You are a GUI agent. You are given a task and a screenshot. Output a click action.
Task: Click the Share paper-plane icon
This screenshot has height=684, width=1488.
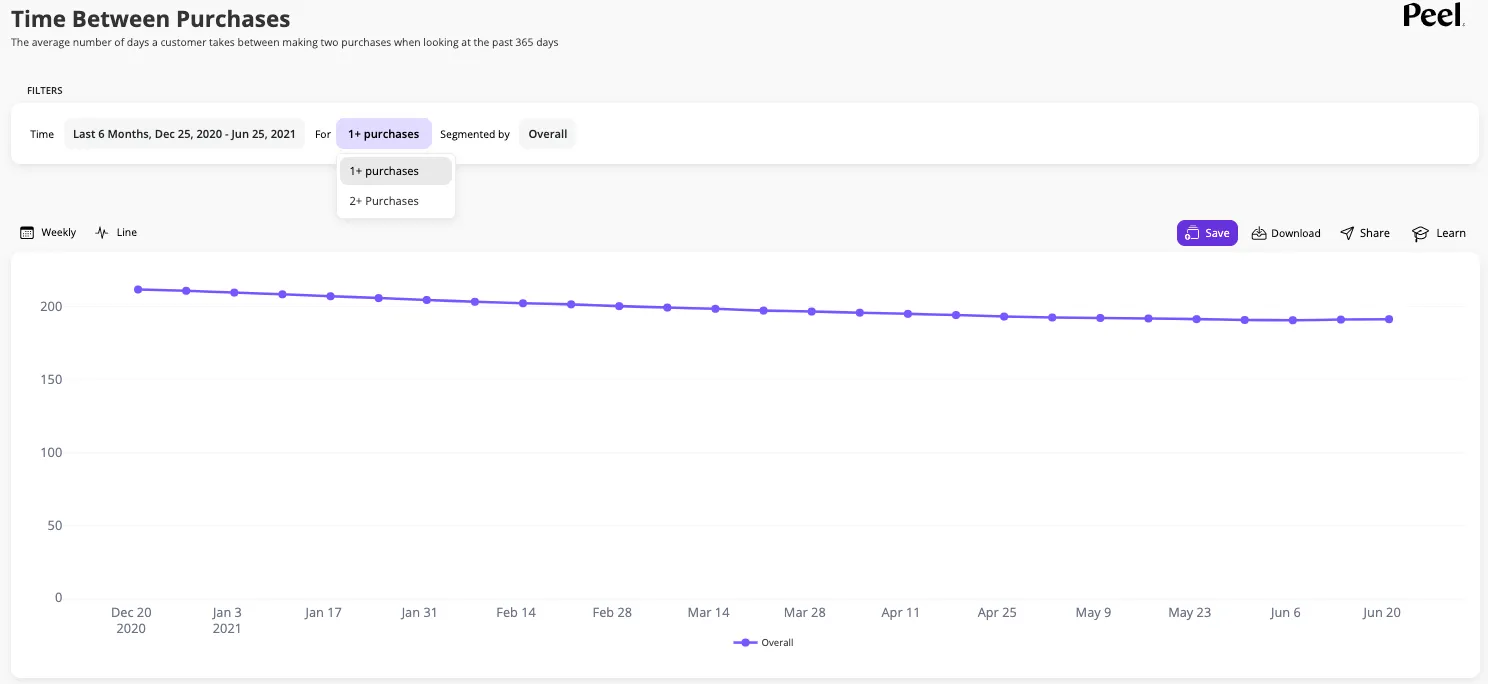[x=1348, y=233]
